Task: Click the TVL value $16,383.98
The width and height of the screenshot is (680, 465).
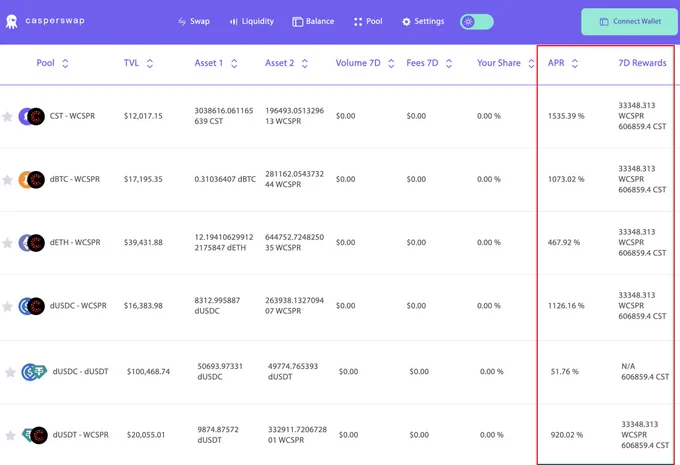Action: pyautogui.click(x=143, y=305)
